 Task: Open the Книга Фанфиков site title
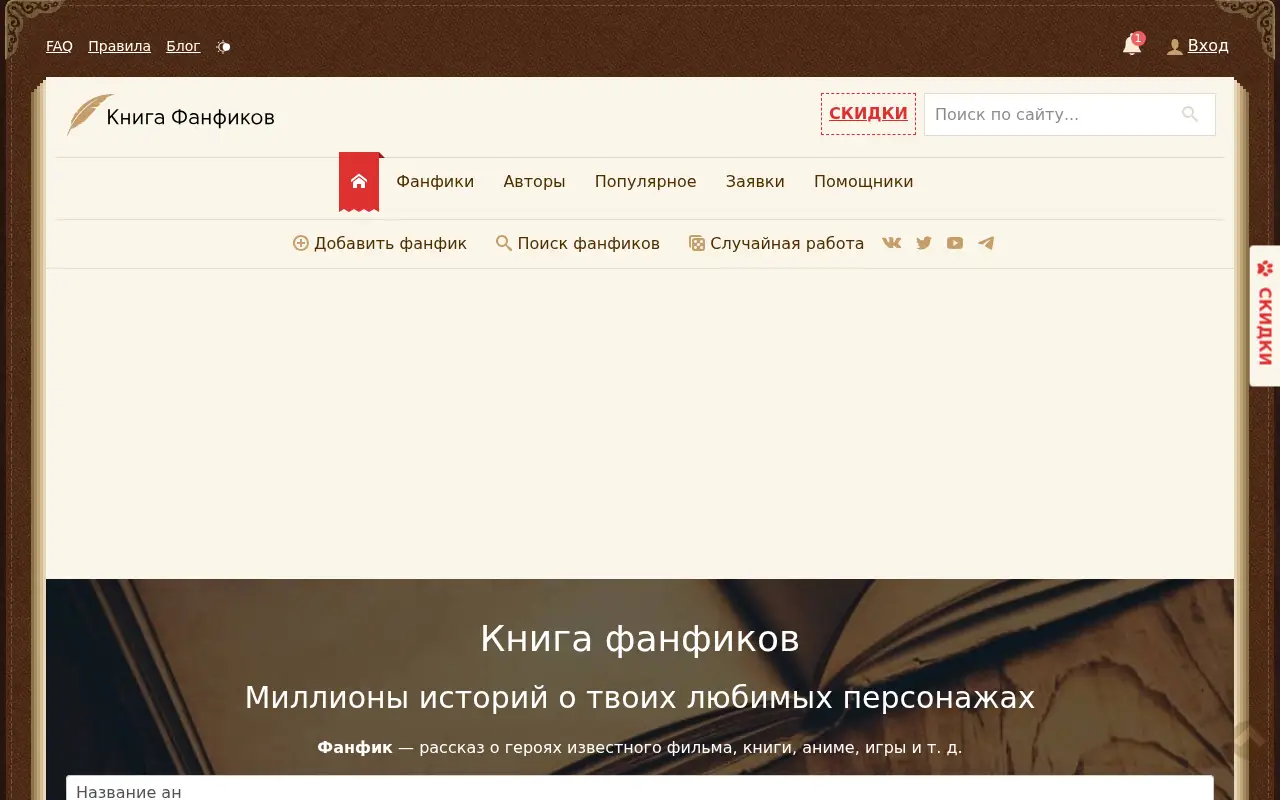190,118
